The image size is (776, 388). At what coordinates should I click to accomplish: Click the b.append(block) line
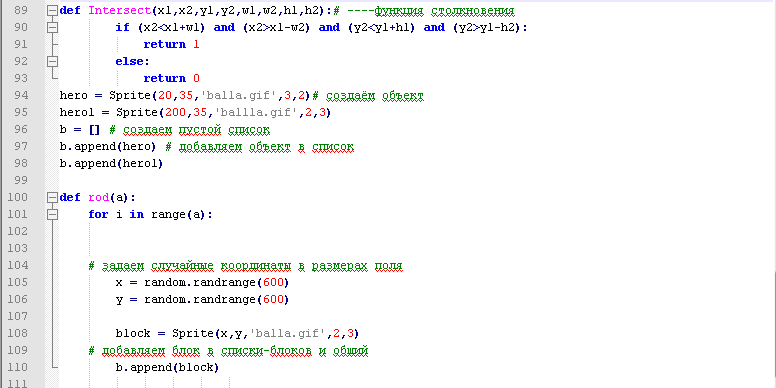coord(167,368)
